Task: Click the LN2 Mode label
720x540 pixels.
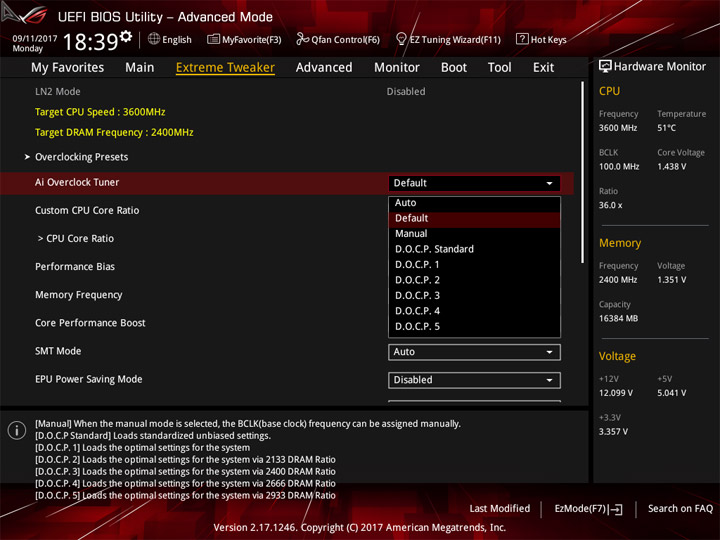Action: [x=58, y=92]
